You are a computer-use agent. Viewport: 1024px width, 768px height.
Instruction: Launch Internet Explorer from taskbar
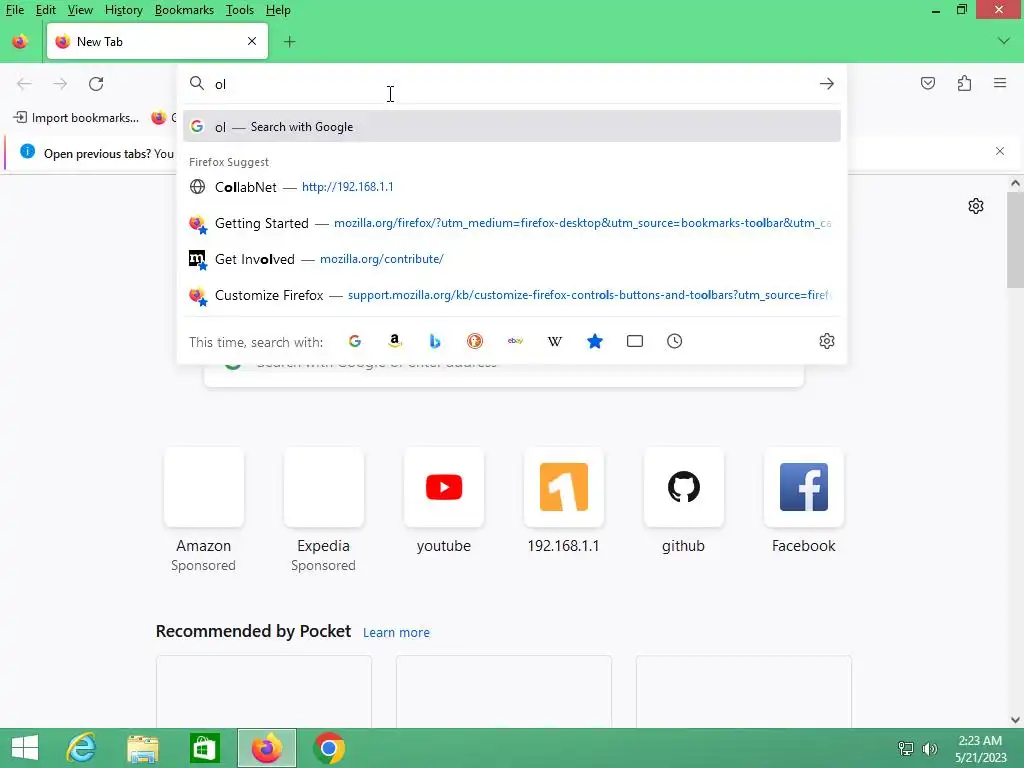[81, 748]
